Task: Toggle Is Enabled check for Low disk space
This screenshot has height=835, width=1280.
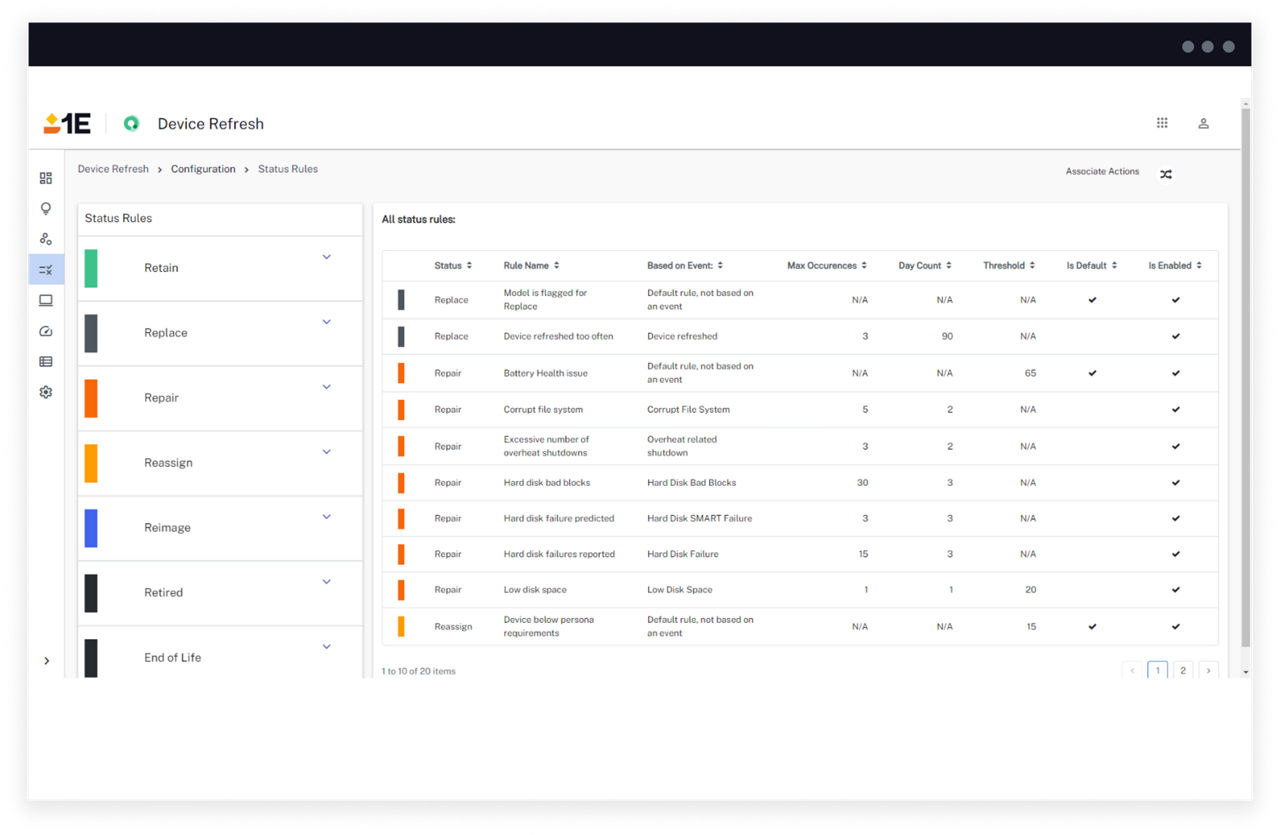Action: [1175, 590]
